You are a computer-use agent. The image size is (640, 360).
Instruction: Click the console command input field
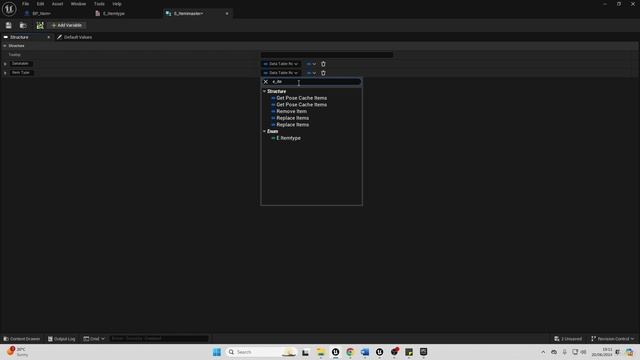click(x=159, y=339)
